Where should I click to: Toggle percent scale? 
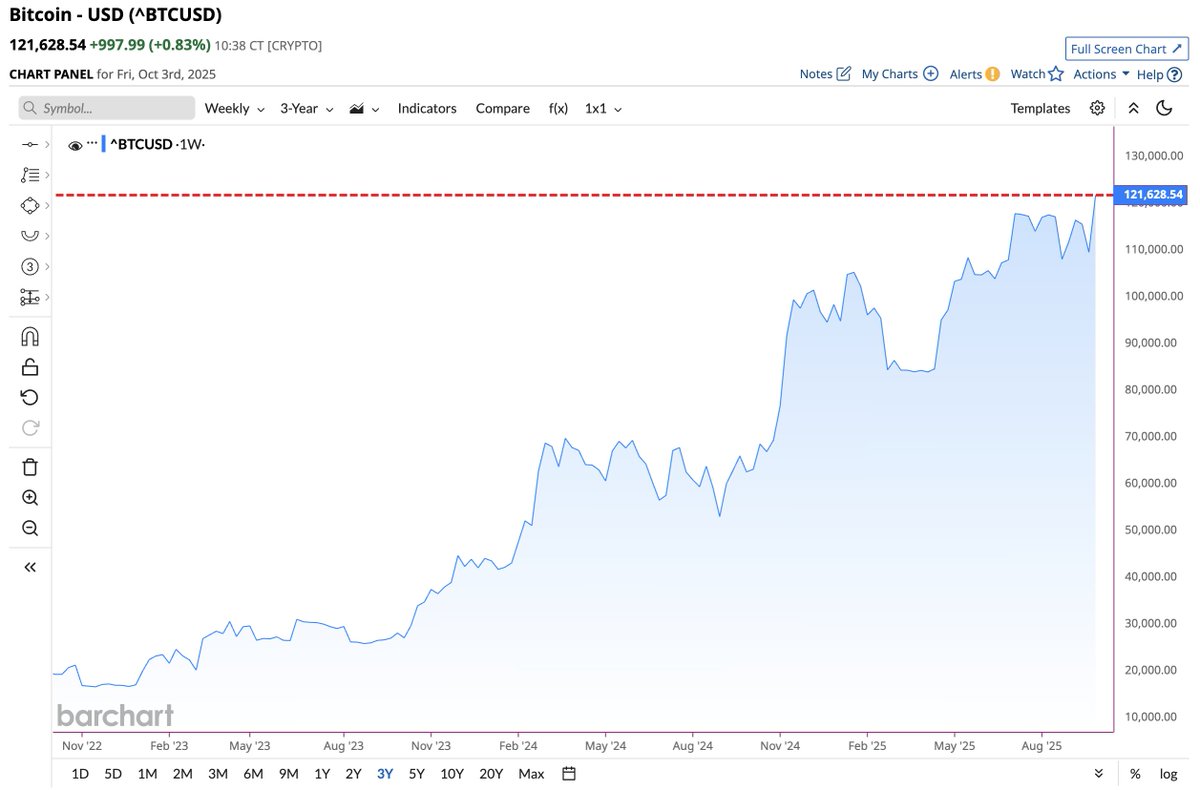click(x=1135, y=773)
